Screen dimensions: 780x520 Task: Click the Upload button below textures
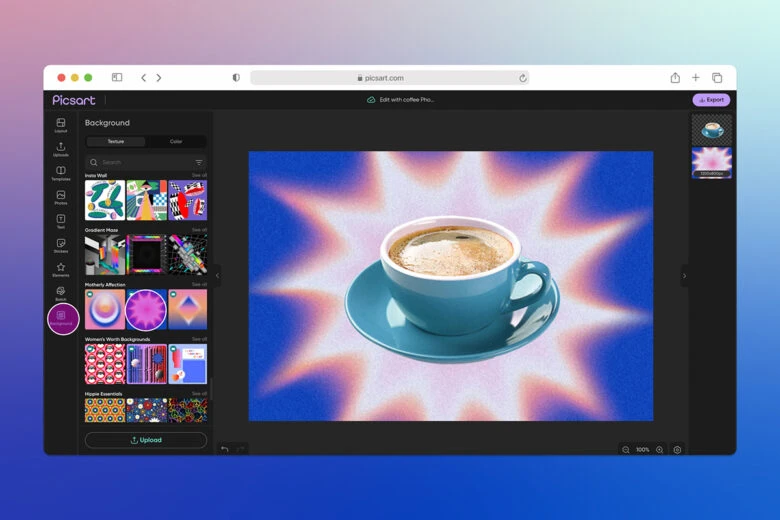(x=146, y=440)
